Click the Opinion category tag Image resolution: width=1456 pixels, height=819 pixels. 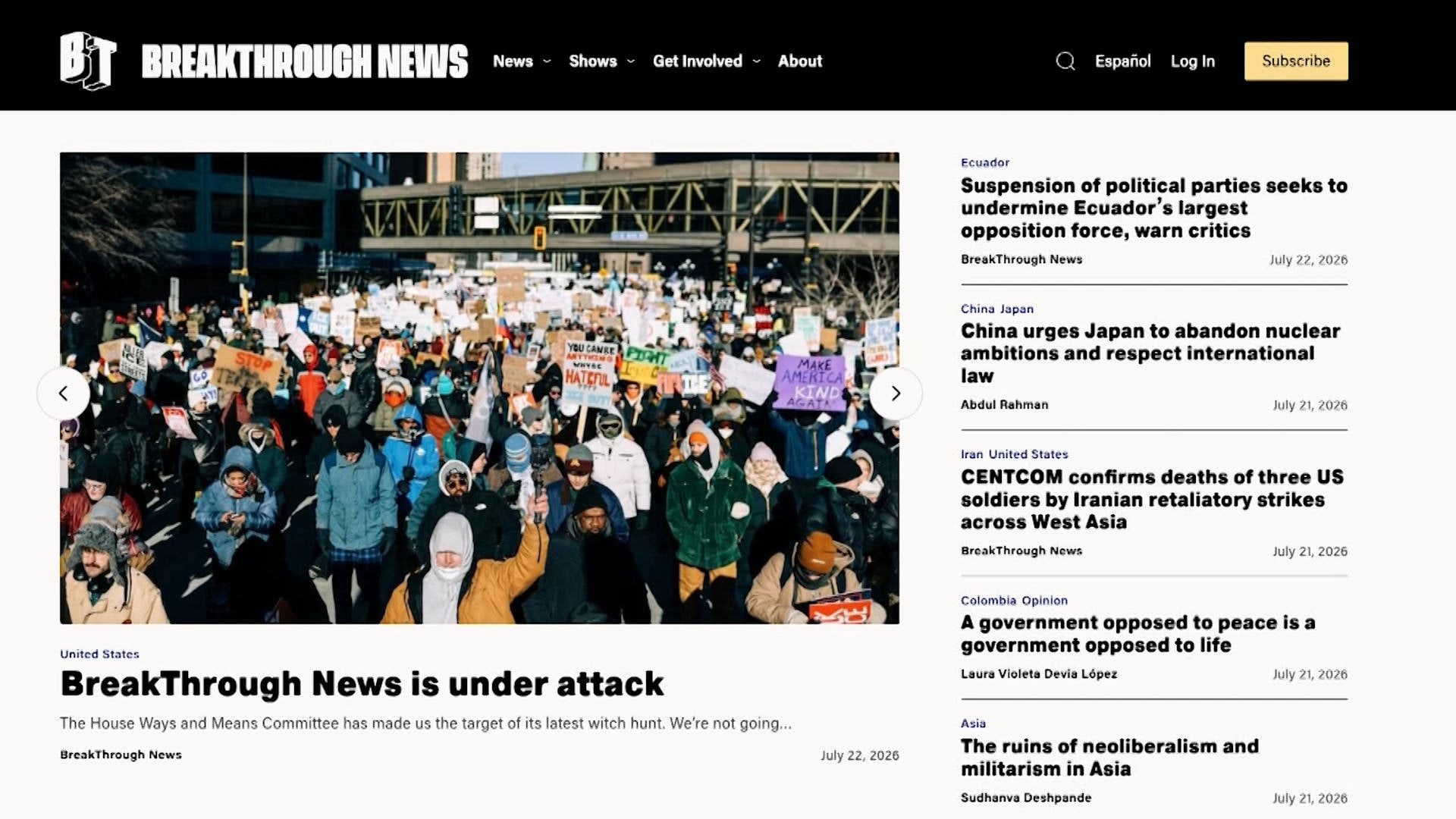(x=1044, y=601)
